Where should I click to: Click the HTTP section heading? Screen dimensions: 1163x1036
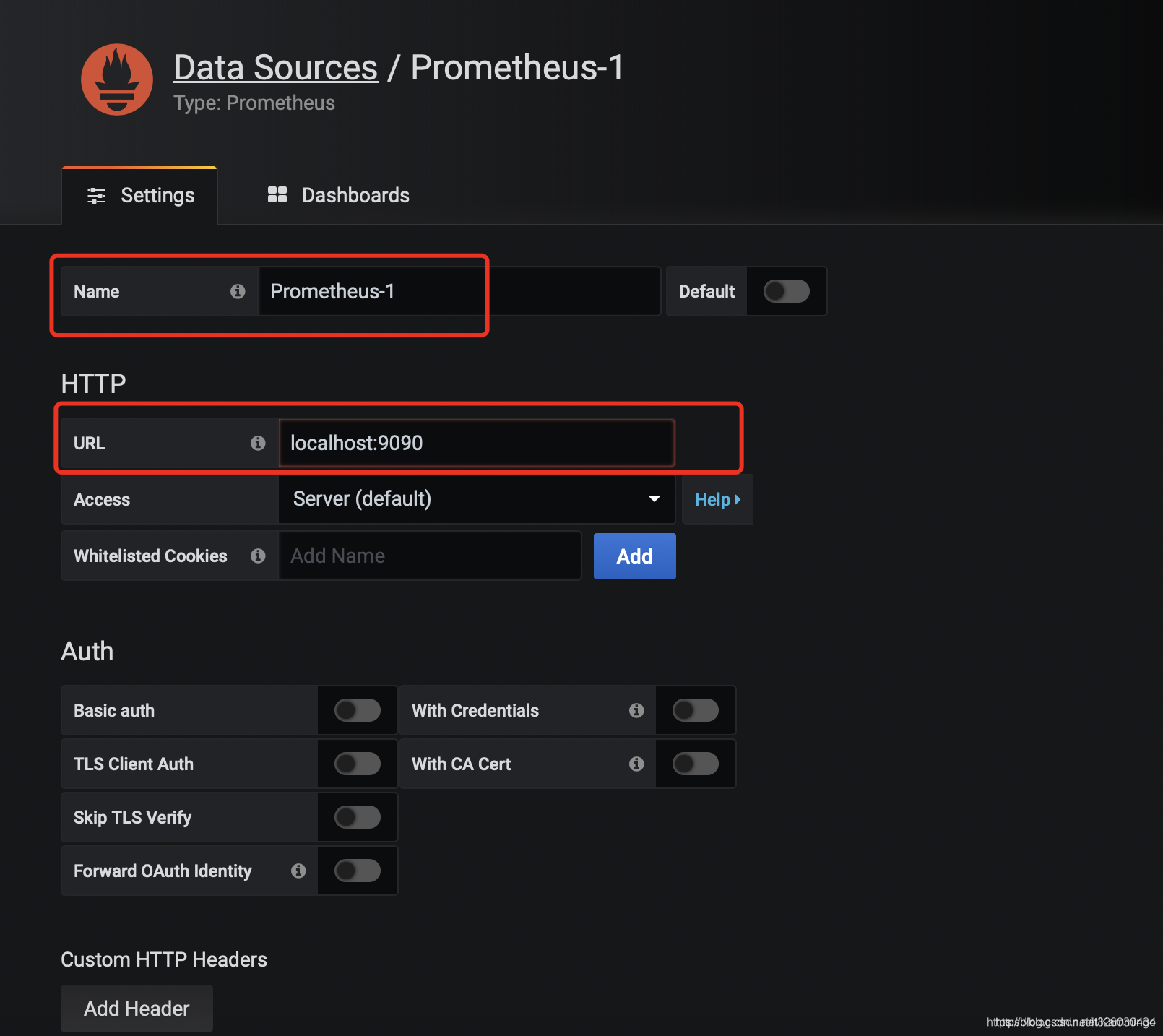point(93,384)
